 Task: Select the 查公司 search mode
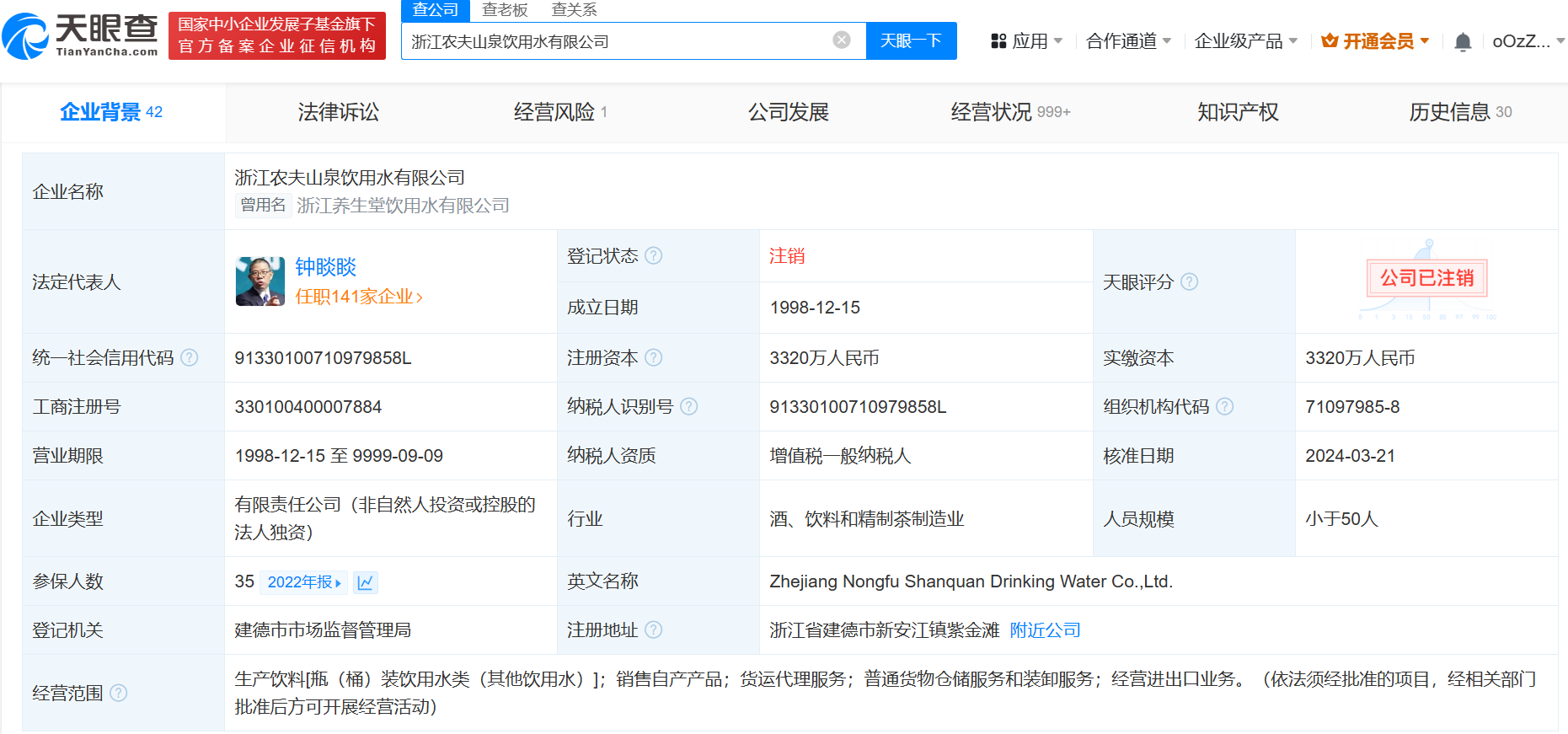tap(435, 10)
